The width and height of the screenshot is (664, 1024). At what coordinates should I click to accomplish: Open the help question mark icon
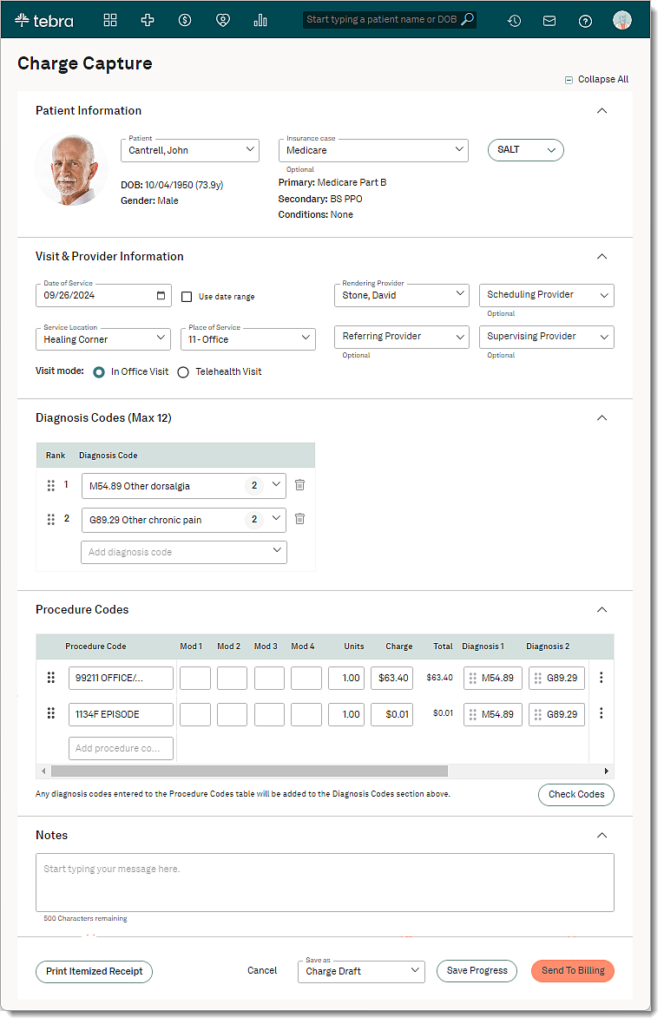(x=586, y=21)
